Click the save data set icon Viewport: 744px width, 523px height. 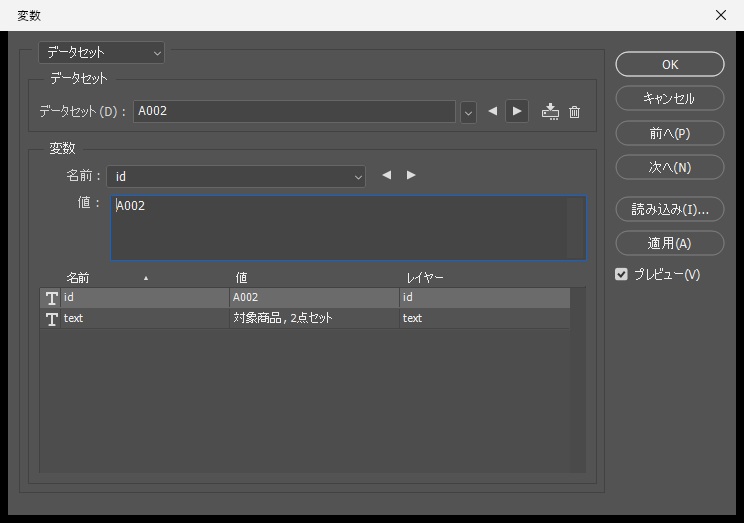(x=550, y=112)
